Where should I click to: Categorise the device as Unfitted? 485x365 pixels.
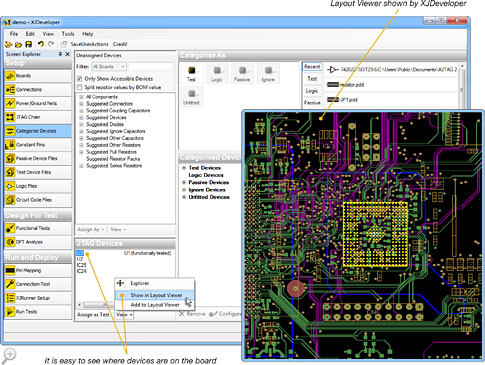[x=191, y=97]
